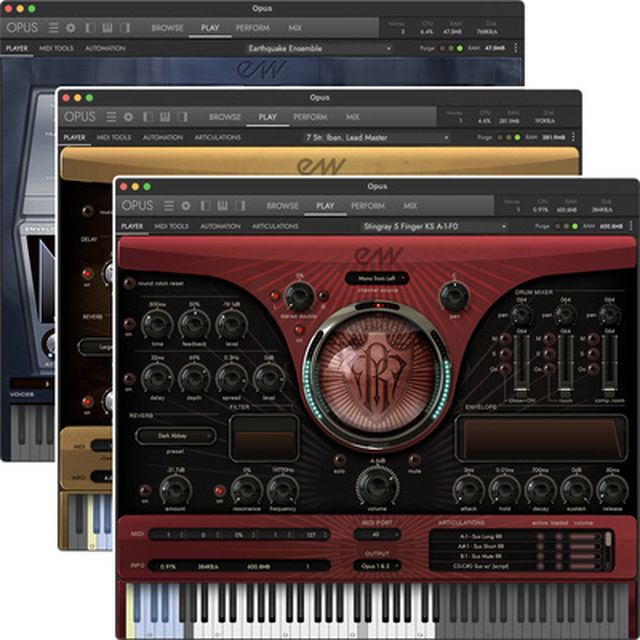Open MIDI Port All dropdown
The image size is (640, 640).
tap(377, 534)
